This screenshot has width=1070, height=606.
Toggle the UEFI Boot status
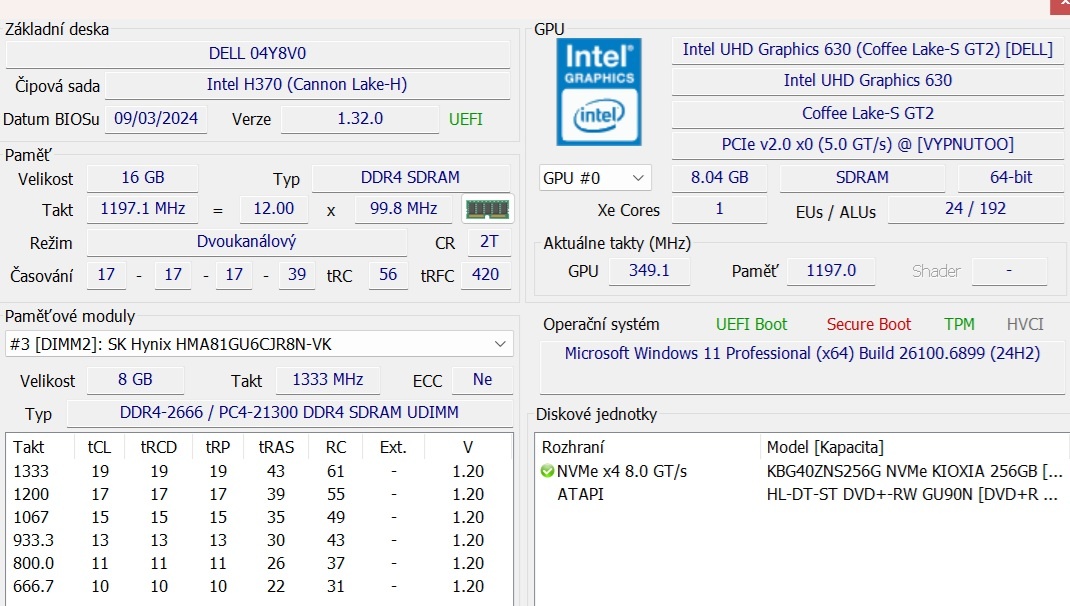pyautogui.click(x=752, y=324)
